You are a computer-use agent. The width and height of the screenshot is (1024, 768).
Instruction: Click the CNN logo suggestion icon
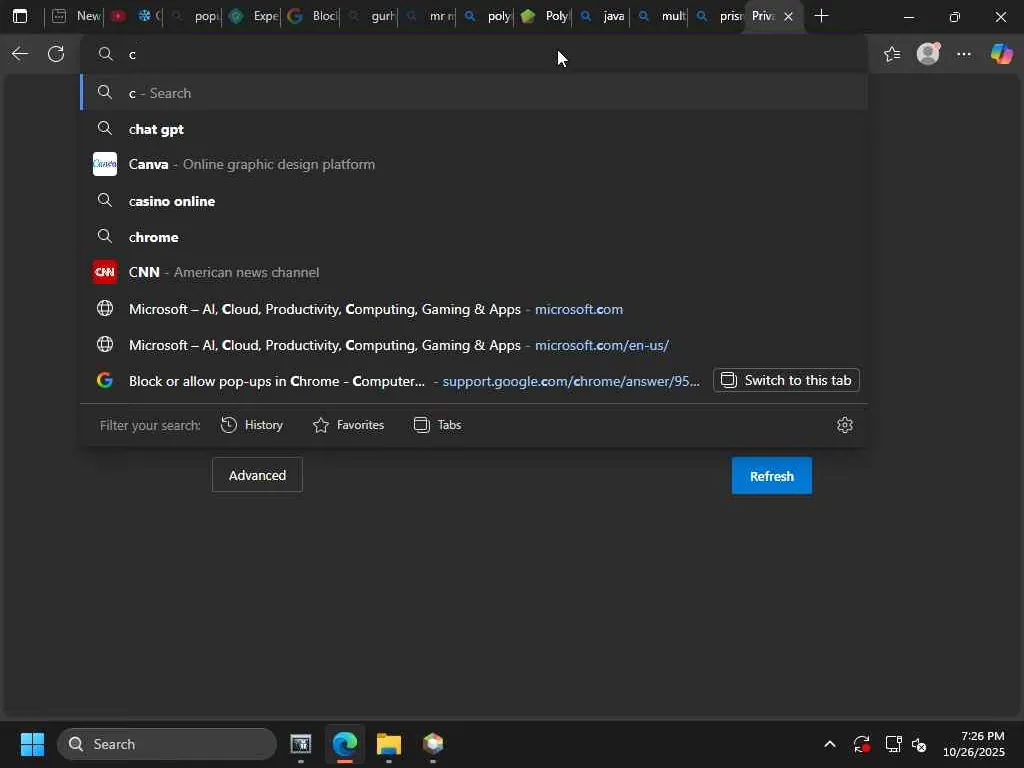[104, 272]
